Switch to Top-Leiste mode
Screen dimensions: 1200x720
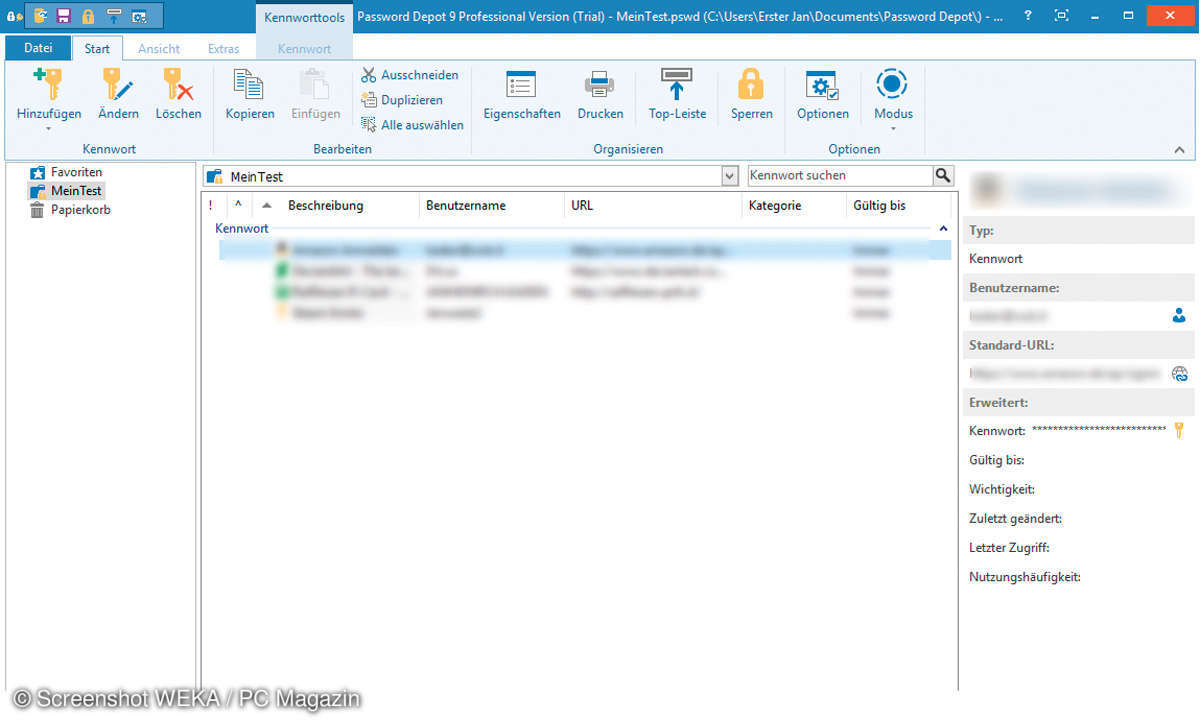tap(677, 94)
